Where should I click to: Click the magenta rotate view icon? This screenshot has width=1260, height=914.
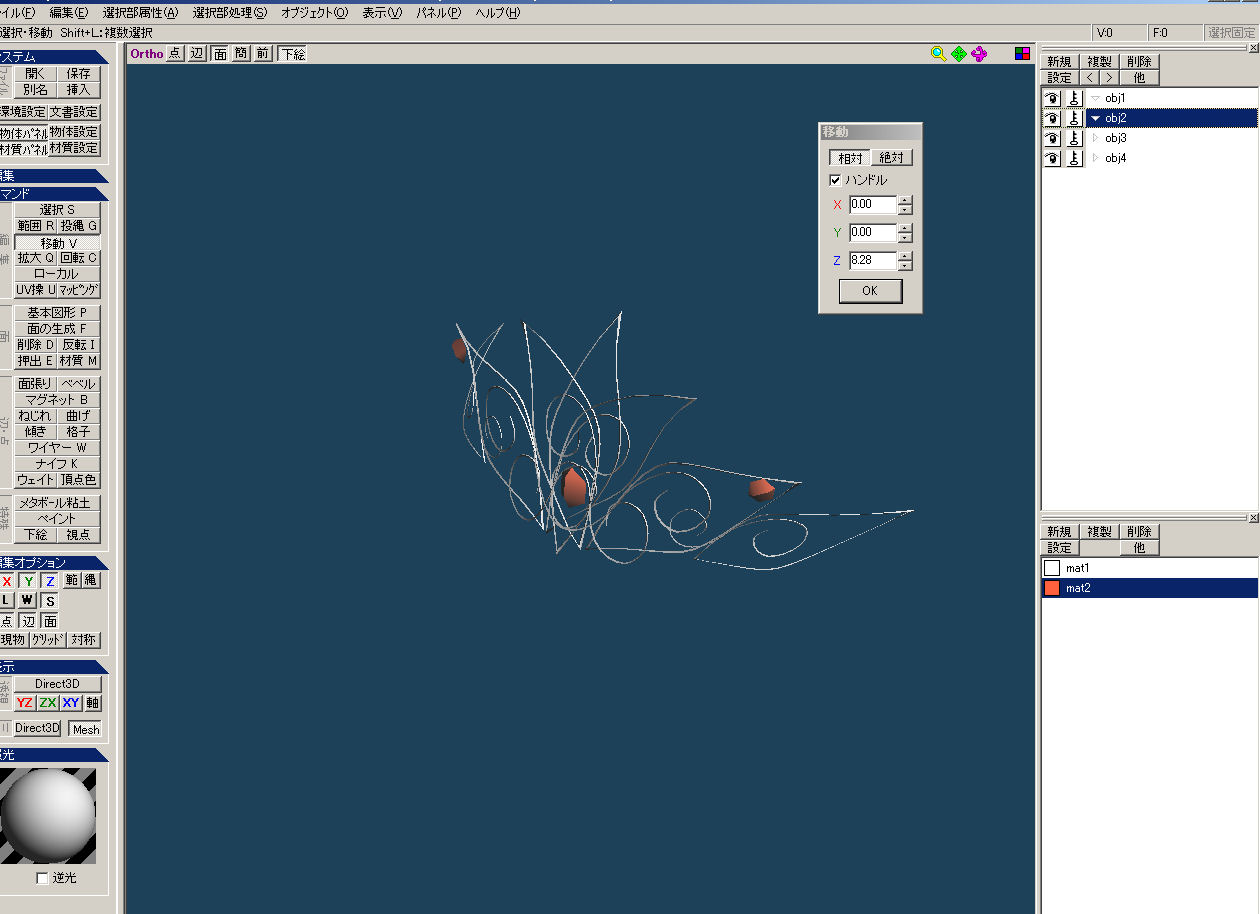pos(978,54)
